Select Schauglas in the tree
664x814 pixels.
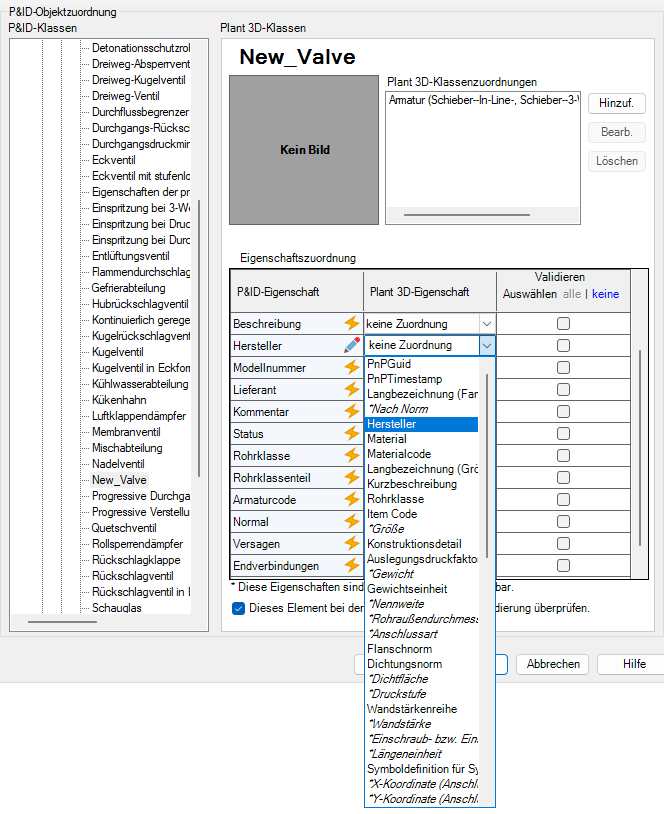pos(117,608)
